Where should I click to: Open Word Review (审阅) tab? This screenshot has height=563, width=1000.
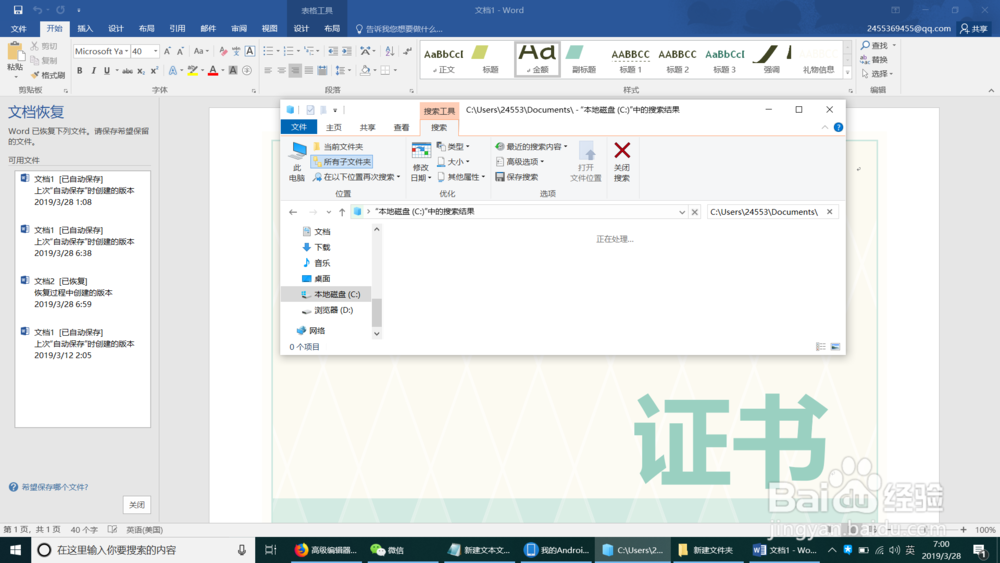tap(239, 29)
